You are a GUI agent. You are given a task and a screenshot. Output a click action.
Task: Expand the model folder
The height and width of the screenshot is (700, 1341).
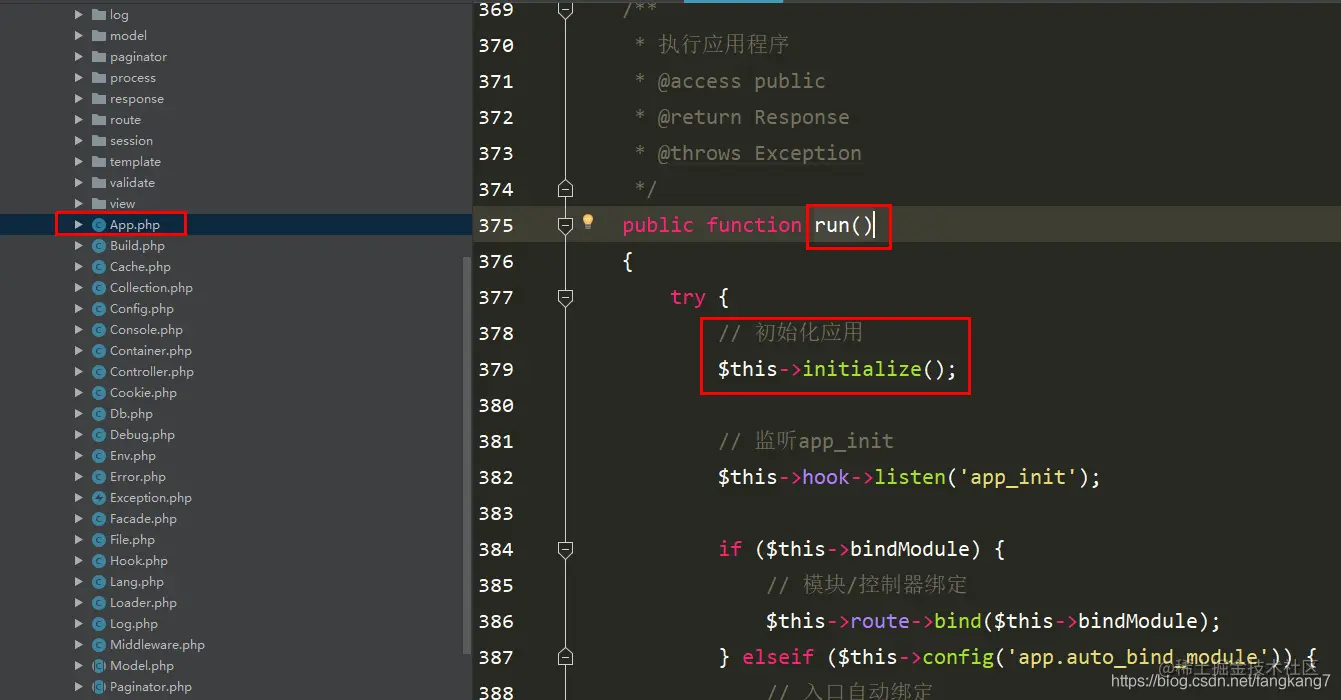coord(79,36)
